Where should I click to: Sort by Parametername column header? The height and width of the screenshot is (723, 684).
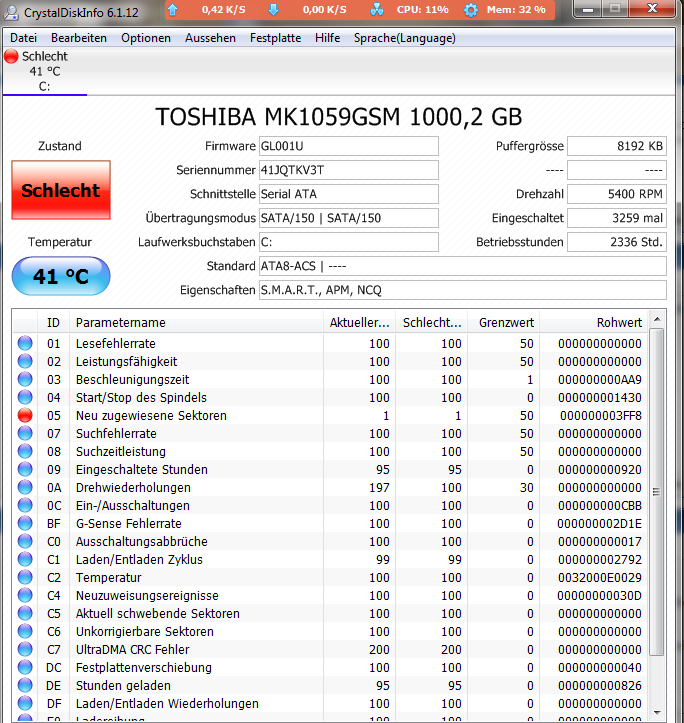coord(196,322)
